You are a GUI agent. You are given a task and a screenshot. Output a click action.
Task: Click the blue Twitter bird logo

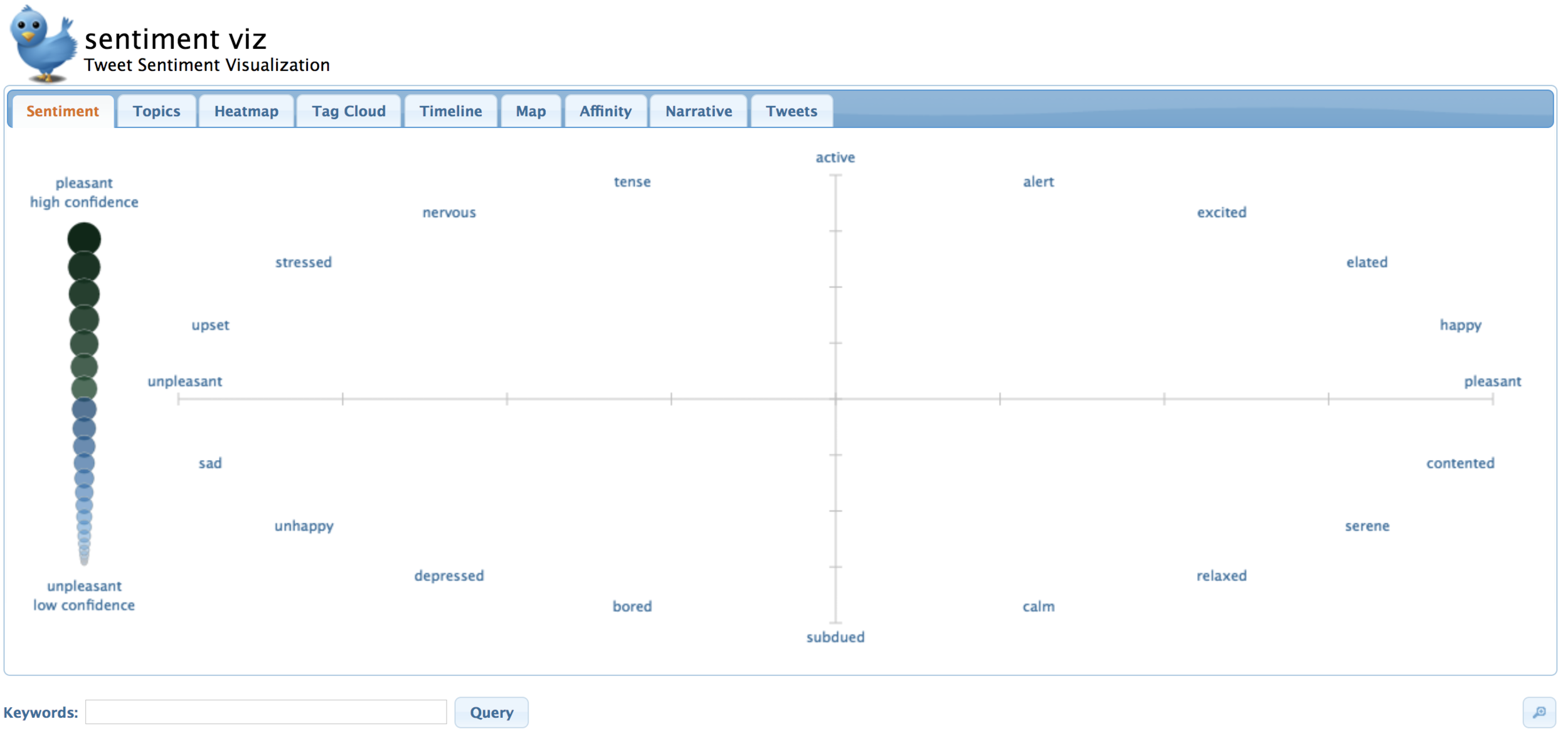pos(43,44)
